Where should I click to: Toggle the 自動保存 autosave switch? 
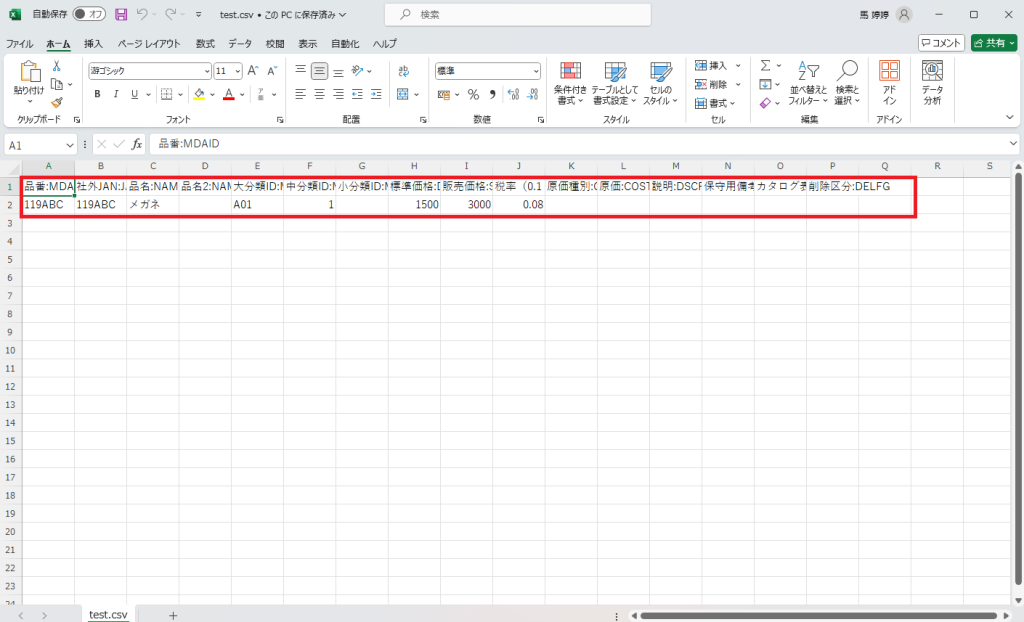pyautogui.click(x=89, y=15)
